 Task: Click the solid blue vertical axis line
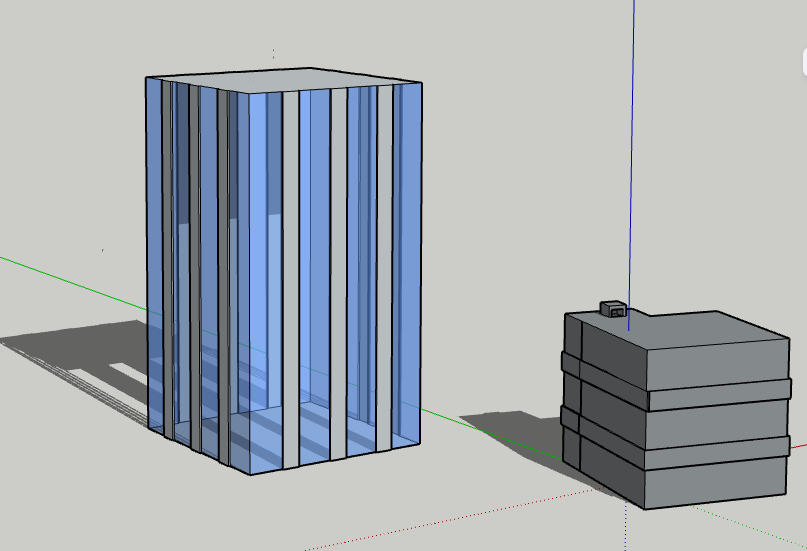point(632,150)
